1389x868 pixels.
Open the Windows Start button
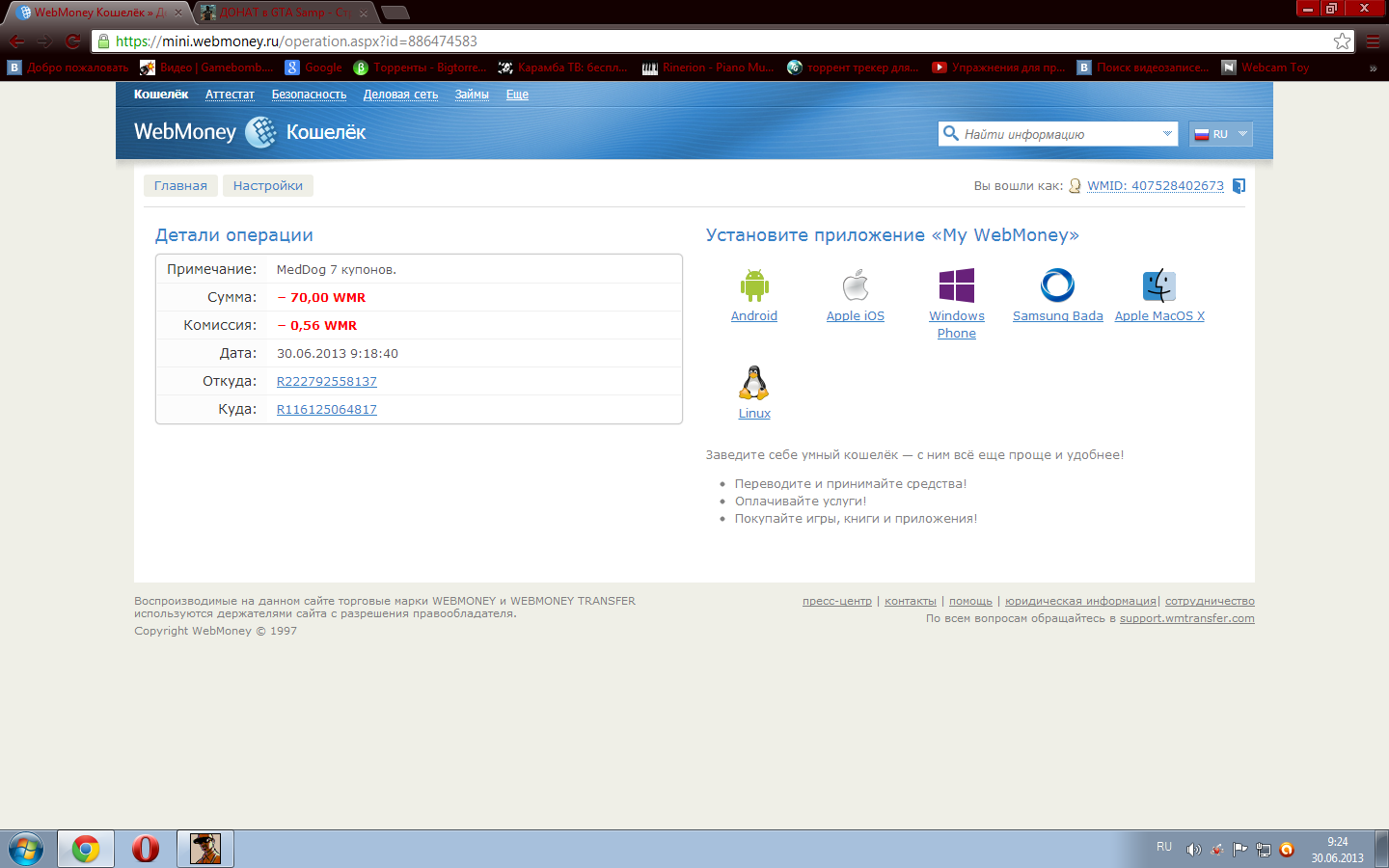click(26, 850)
